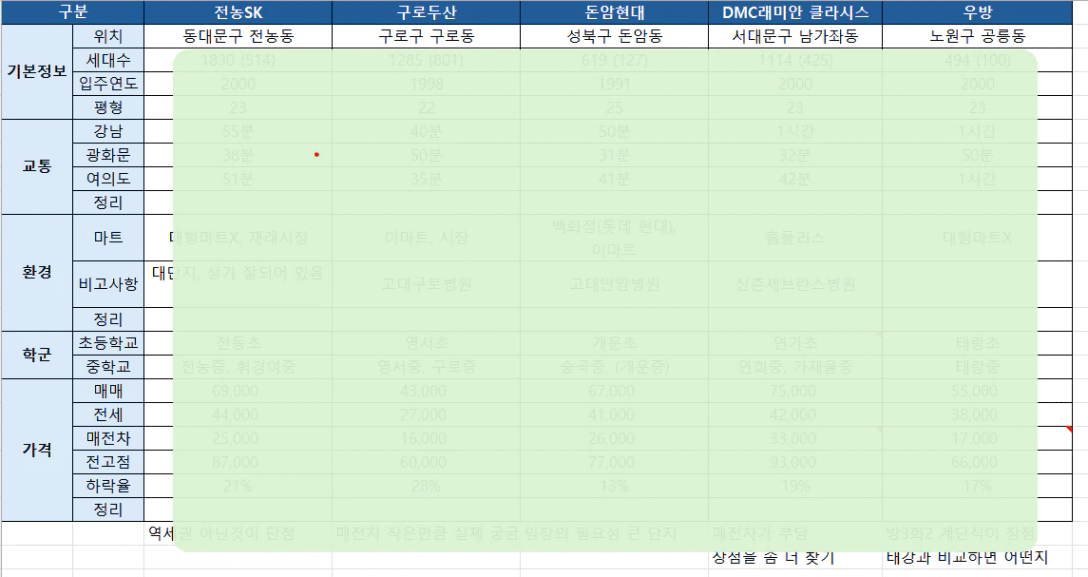
Task: Select the 구로구 구로동 cell
Action: coord(426,36)
